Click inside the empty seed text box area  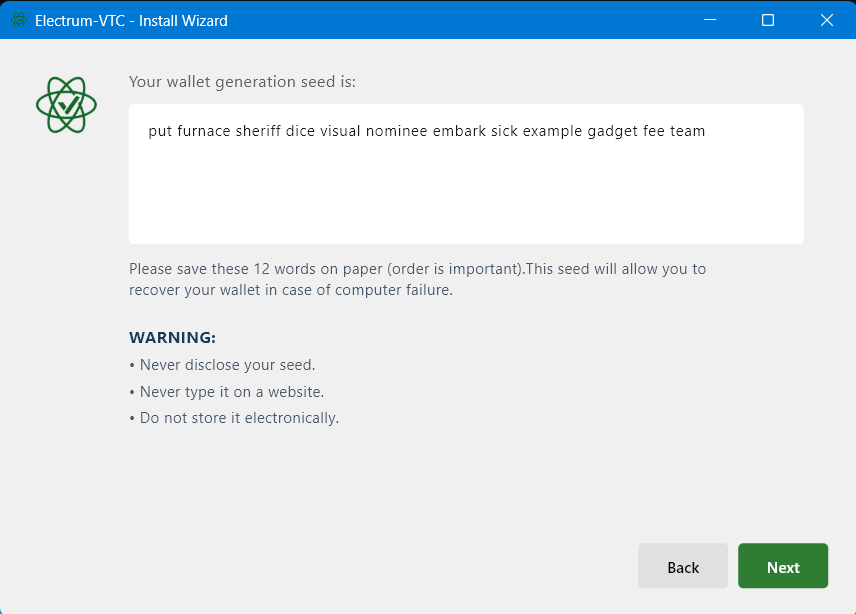pos(466,191)
